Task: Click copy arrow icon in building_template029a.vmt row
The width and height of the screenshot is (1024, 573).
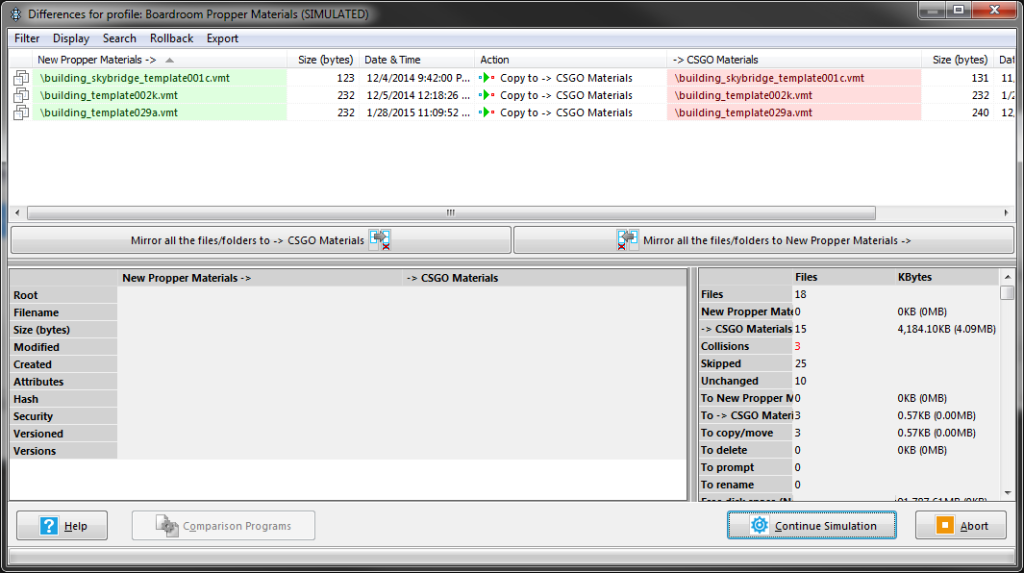Action: [x=487, y=112]
